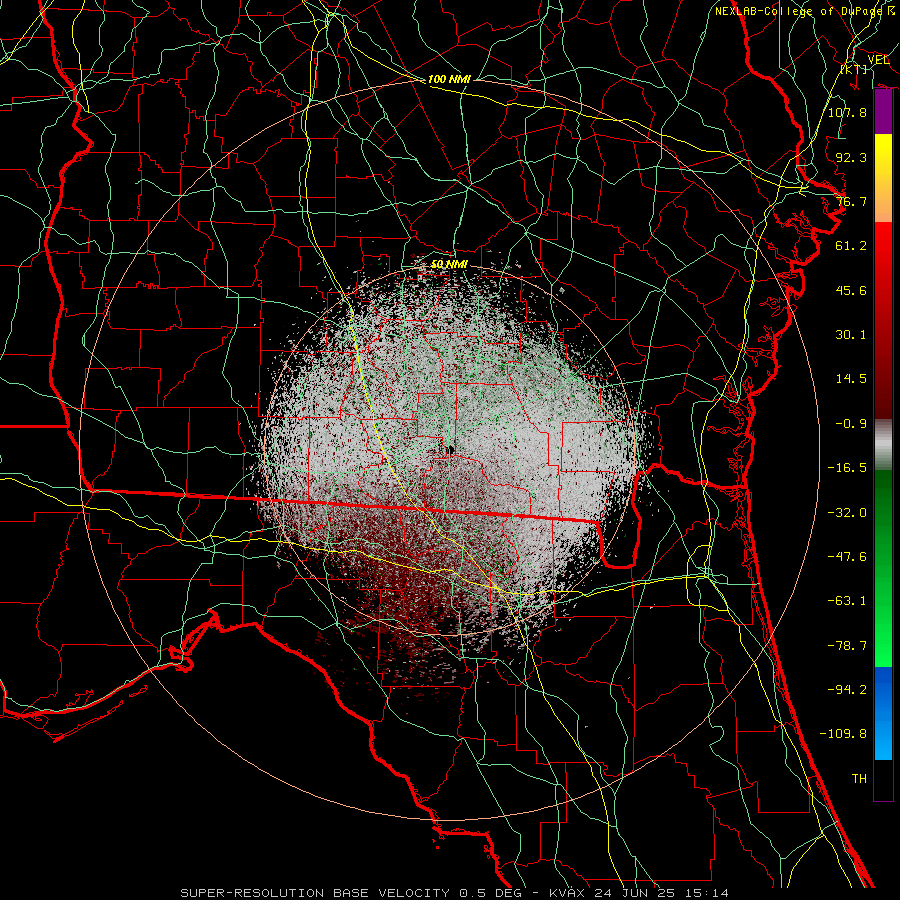Click the -63.1 velocity legend value
Screen dimensions: 900x900
pyautogui.click(x=847, y=601)
